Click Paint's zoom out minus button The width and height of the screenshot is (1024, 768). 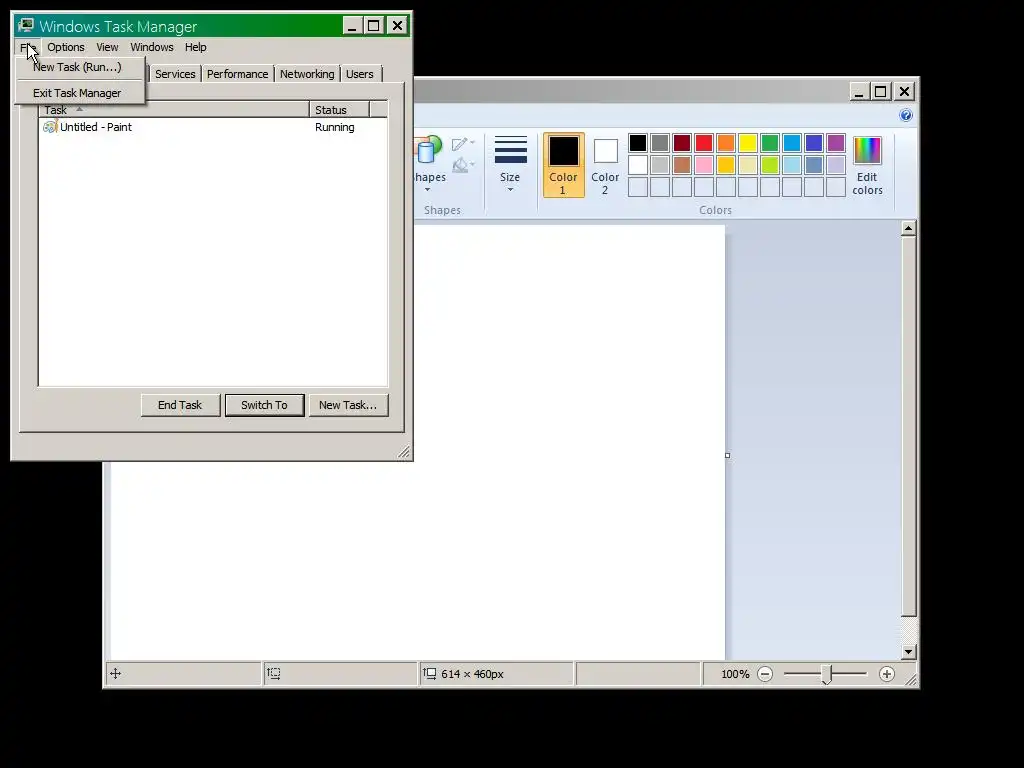(765, 674)
